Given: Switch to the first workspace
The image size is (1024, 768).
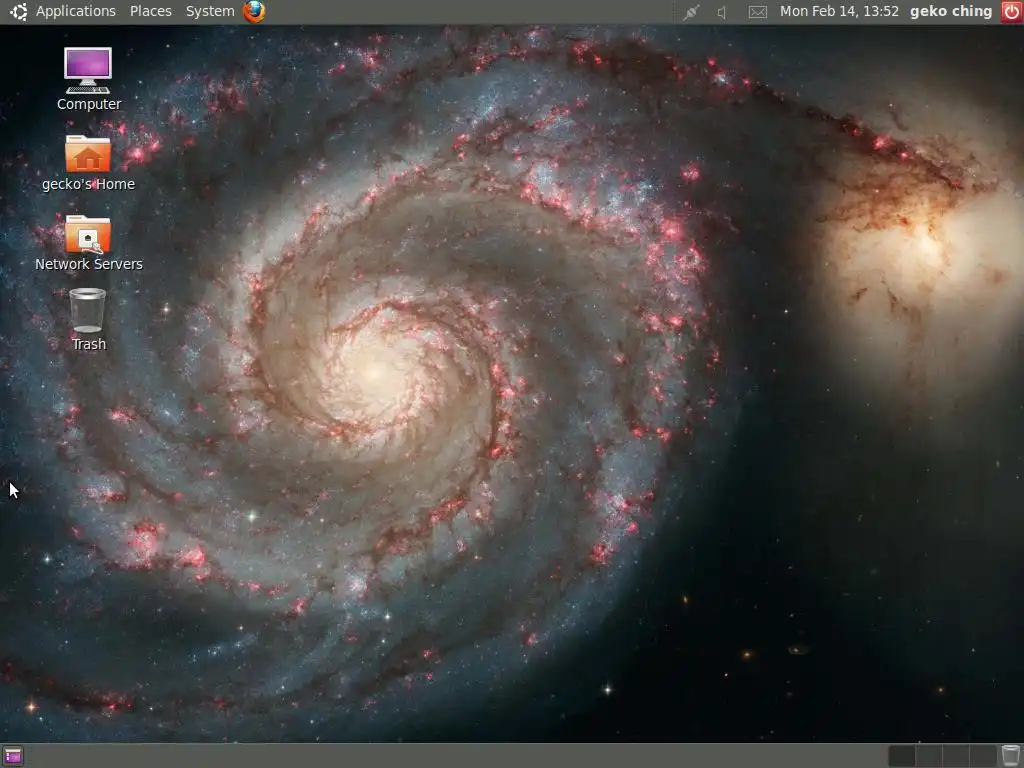Looking at the screenshot, I should tap(901, 756).
